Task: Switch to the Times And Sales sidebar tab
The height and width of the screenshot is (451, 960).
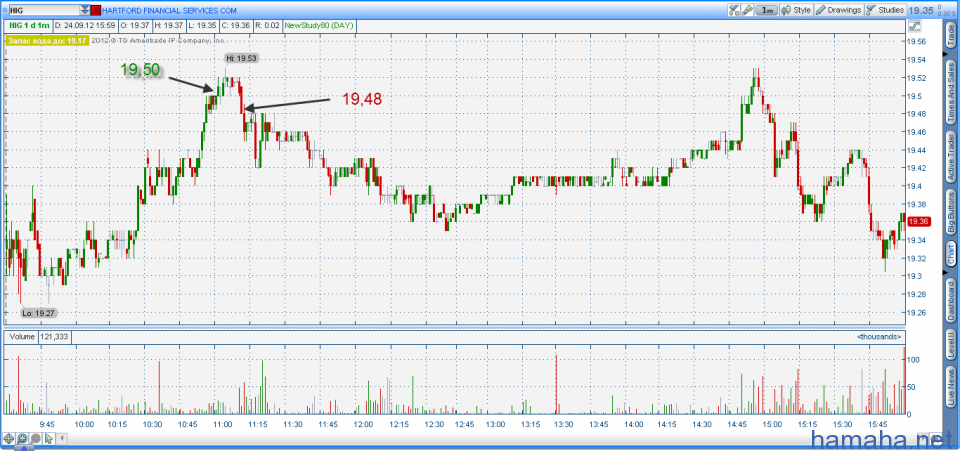Action: click(951, 92)
